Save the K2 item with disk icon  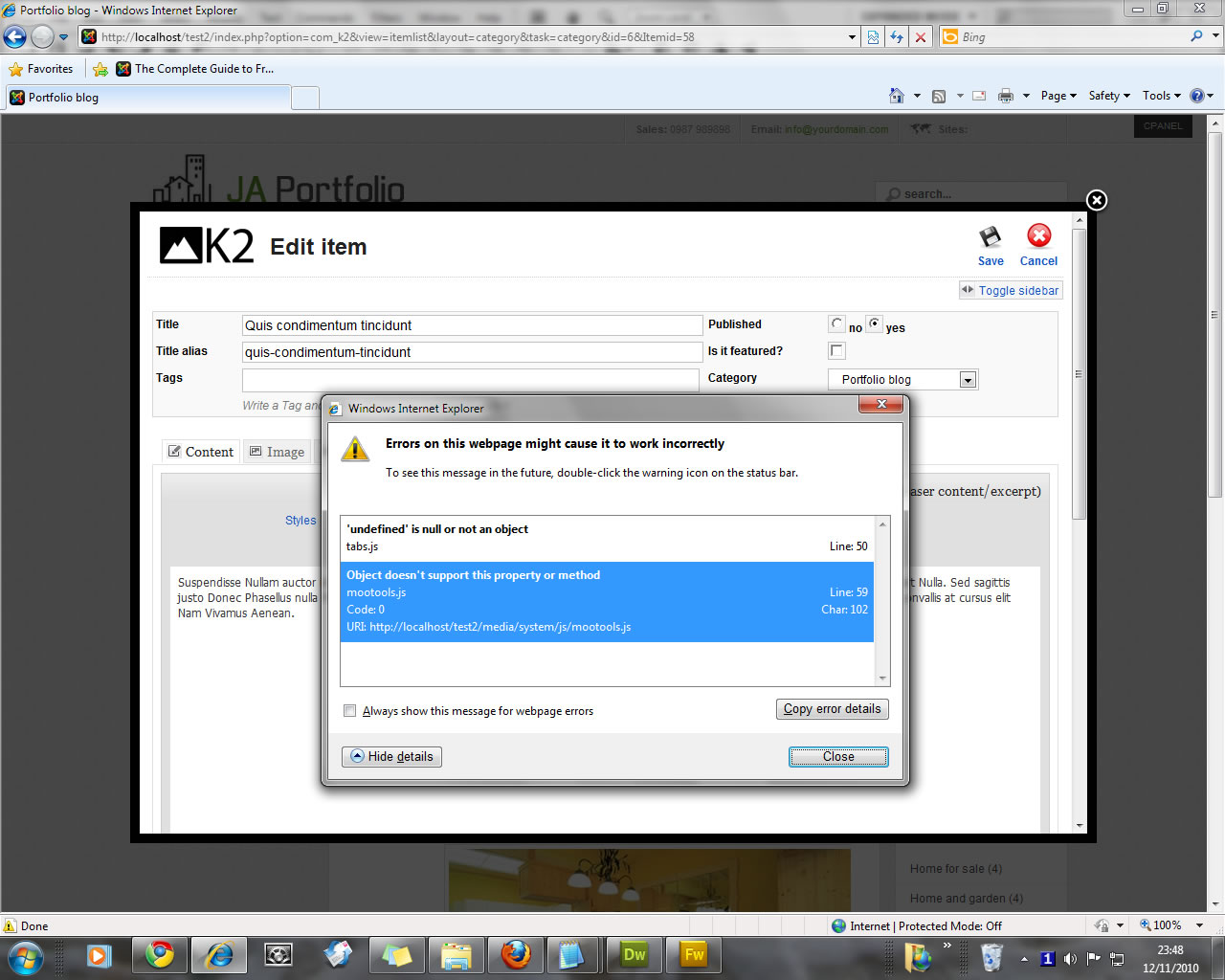991,246
